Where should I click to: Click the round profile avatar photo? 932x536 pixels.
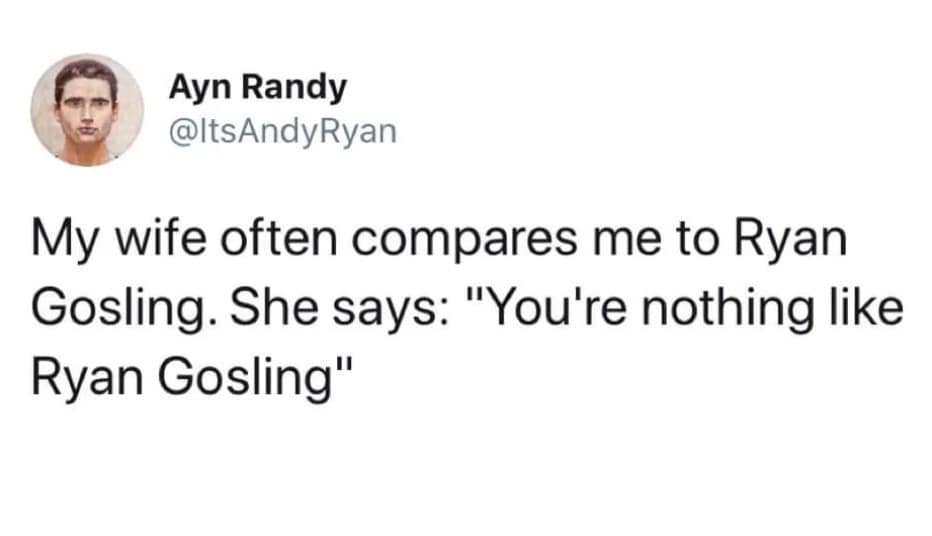pos(86,109)
